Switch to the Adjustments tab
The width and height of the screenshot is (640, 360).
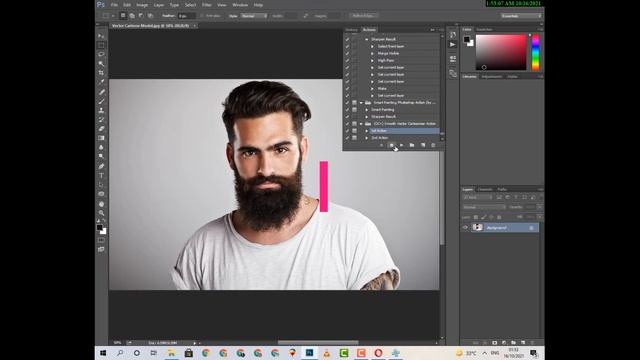point(491,77)
